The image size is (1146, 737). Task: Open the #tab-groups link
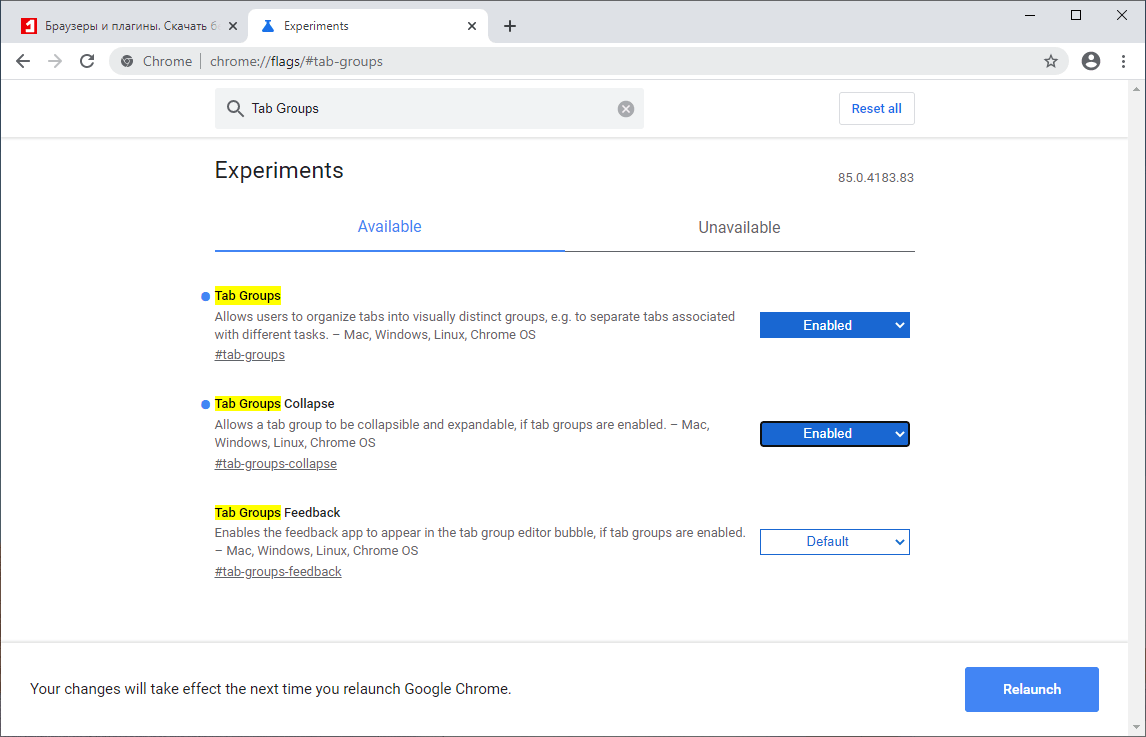click(249, 354)
